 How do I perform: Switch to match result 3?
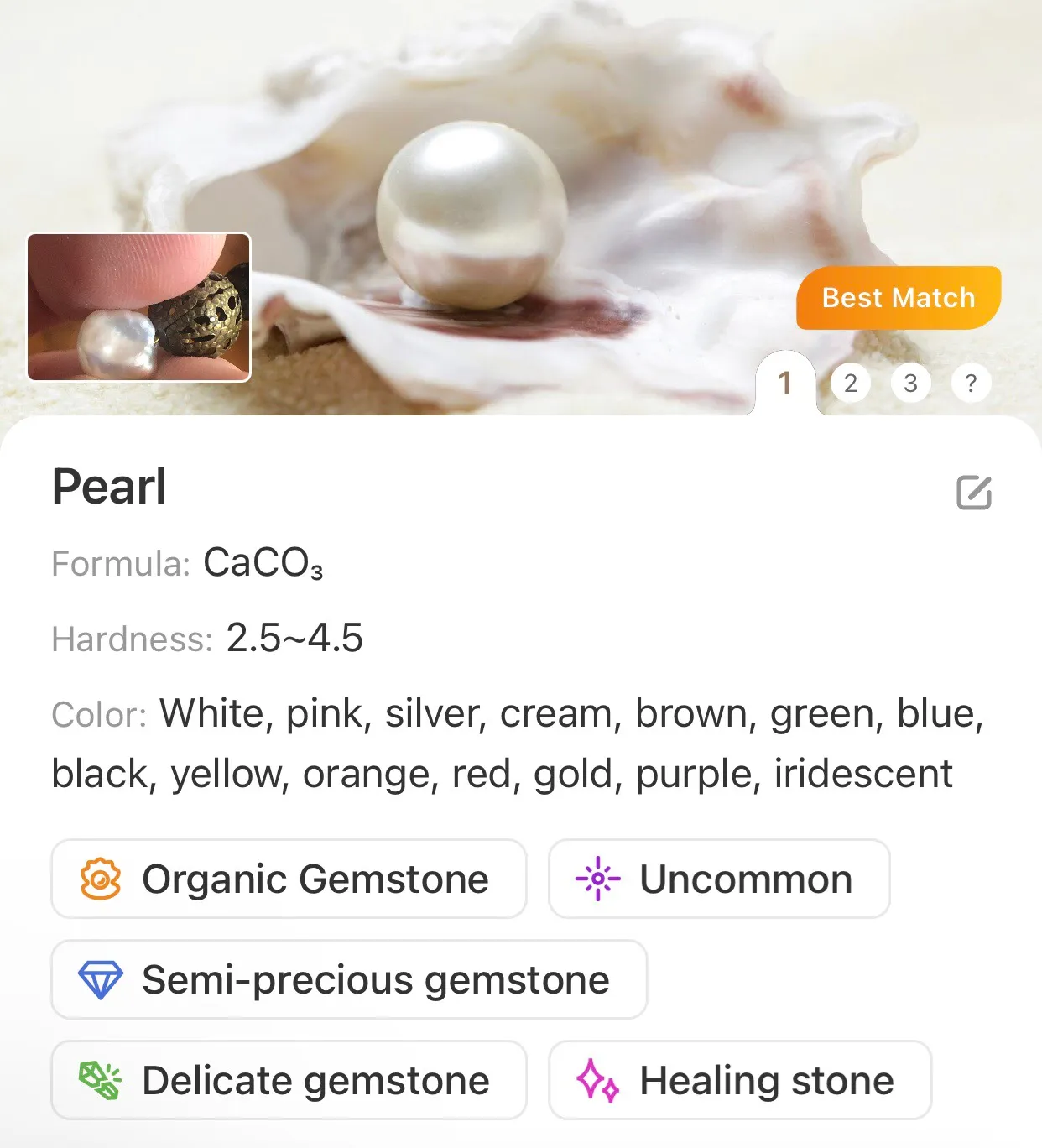point(911,384)
